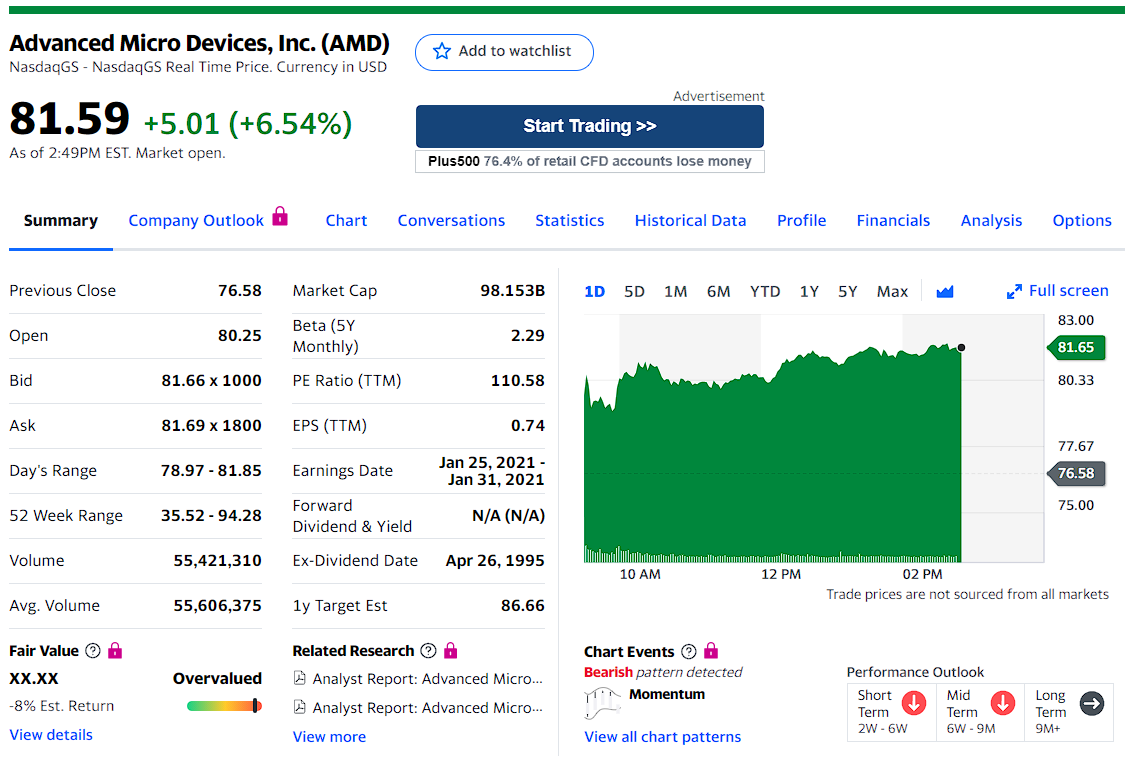Open the Options tab

point(1082,220)
